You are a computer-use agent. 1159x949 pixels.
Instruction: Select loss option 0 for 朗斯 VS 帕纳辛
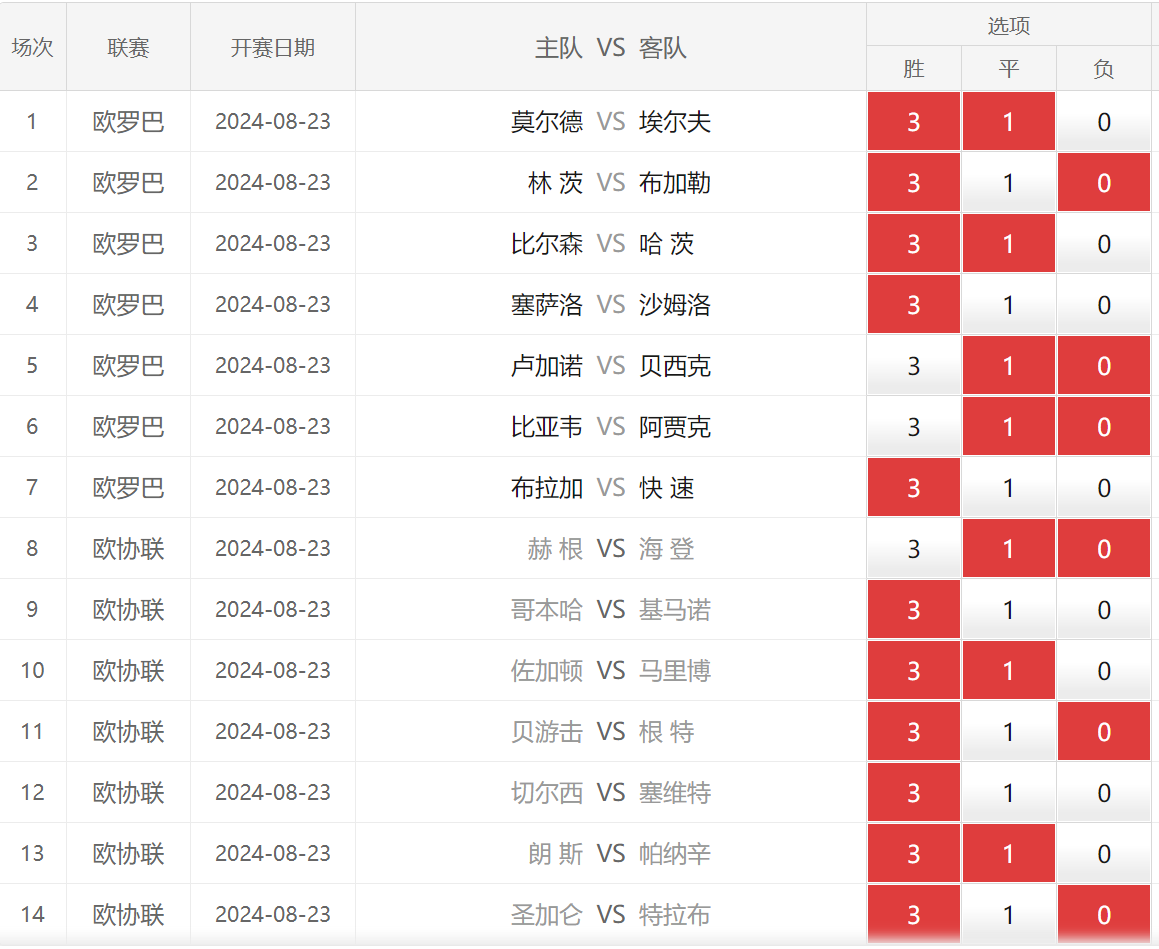(1104, 853)
